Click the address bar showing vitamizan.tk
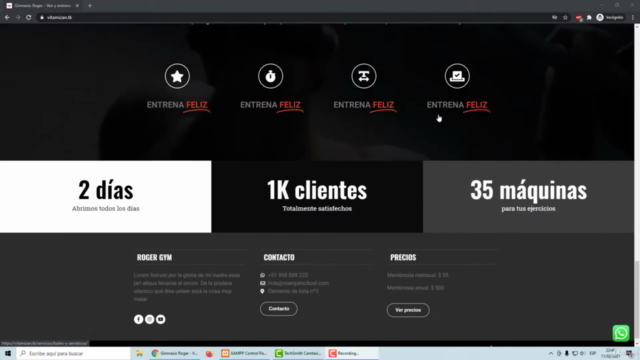The height and width of the screenshot is (360, 640). pyautogui.click(x=294, y=17)
